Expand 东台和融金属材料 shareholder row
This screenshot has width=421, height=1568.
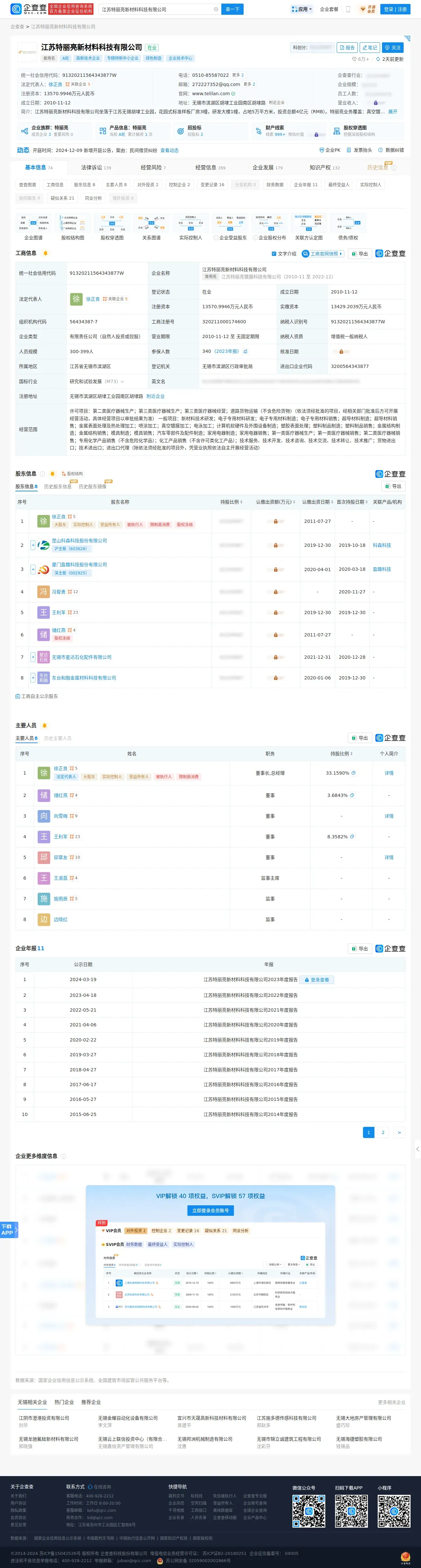click(33, 677)
